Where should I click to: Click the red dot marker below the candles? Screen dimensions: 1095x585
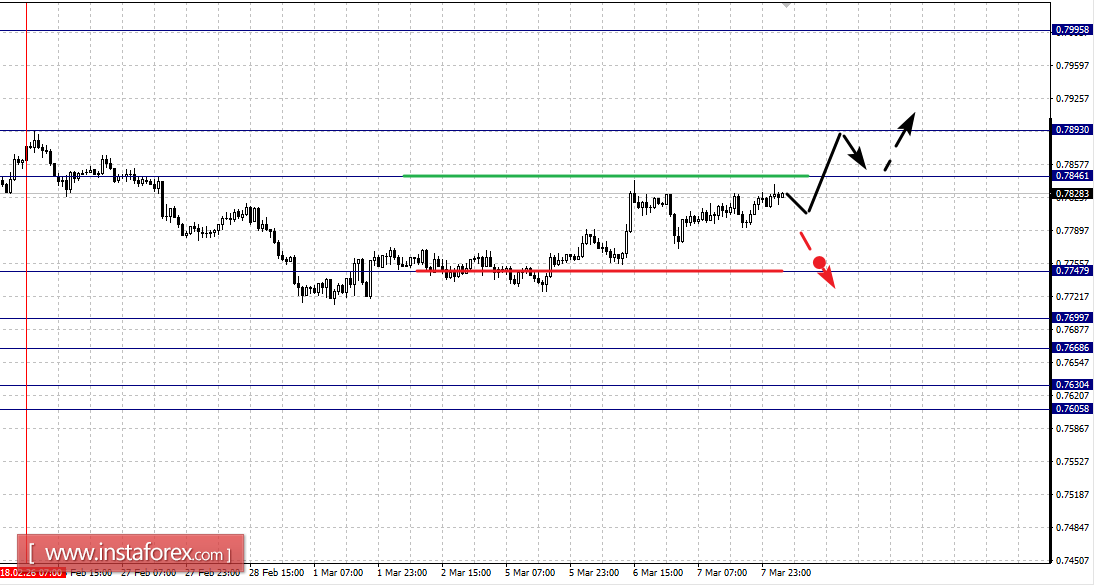pos(820,261)
